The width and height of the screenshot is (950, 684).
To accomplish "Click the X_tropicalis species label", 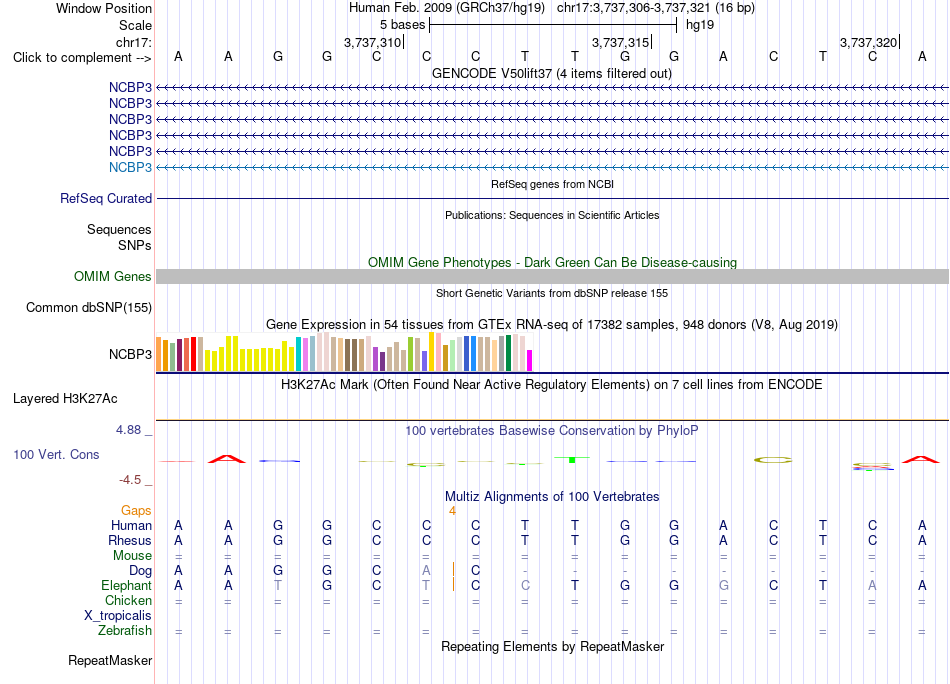I will click(x=118, y=616).
